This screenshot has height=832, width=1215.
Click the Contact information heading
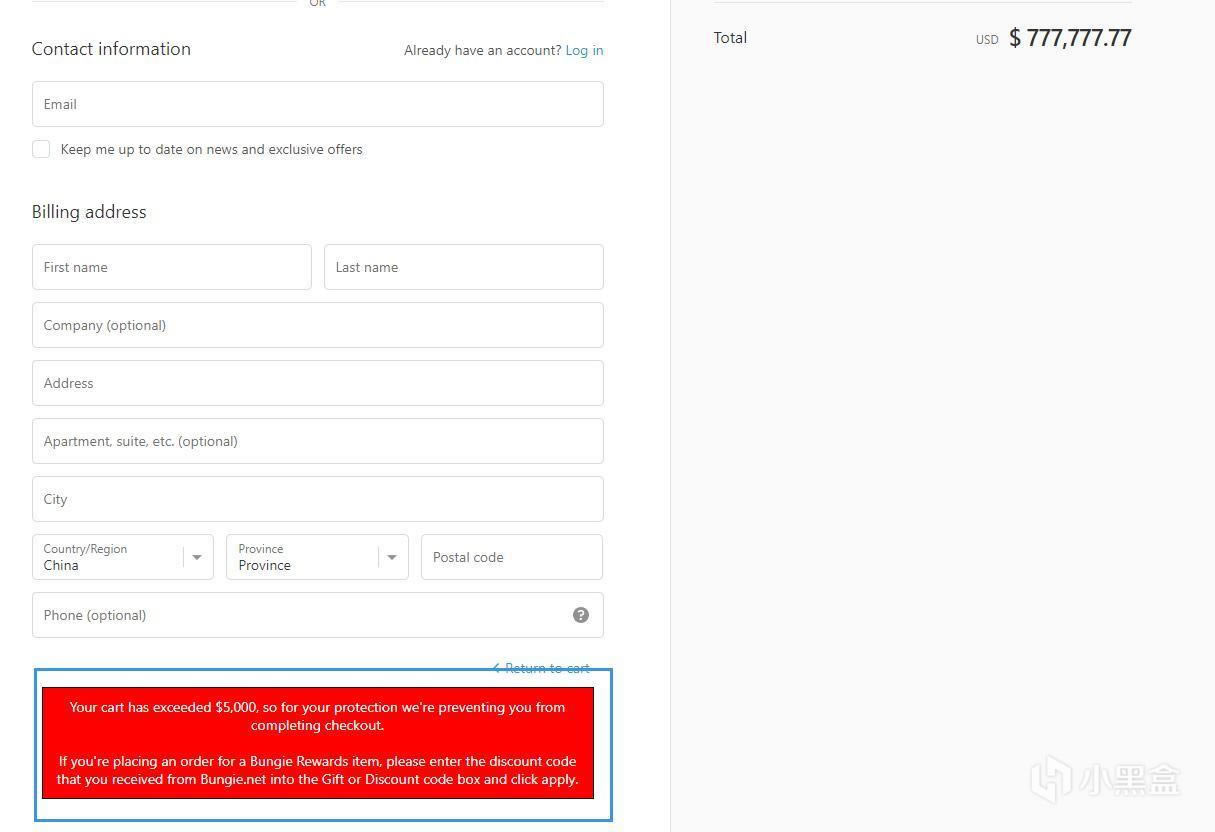click(x=111, y=49)
